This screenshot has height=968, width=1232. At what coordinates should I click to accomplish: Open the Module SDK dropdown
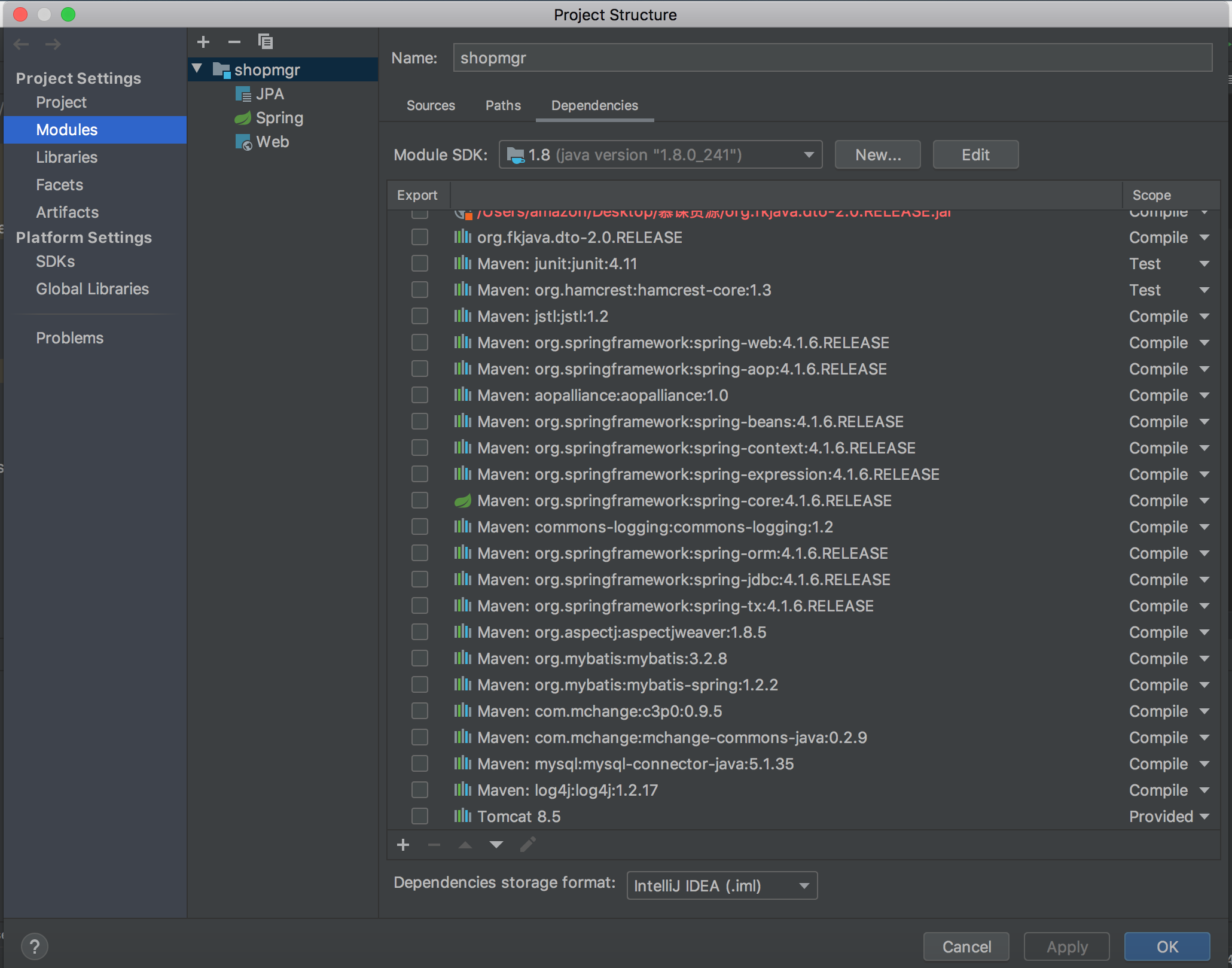tap(660, 155)
